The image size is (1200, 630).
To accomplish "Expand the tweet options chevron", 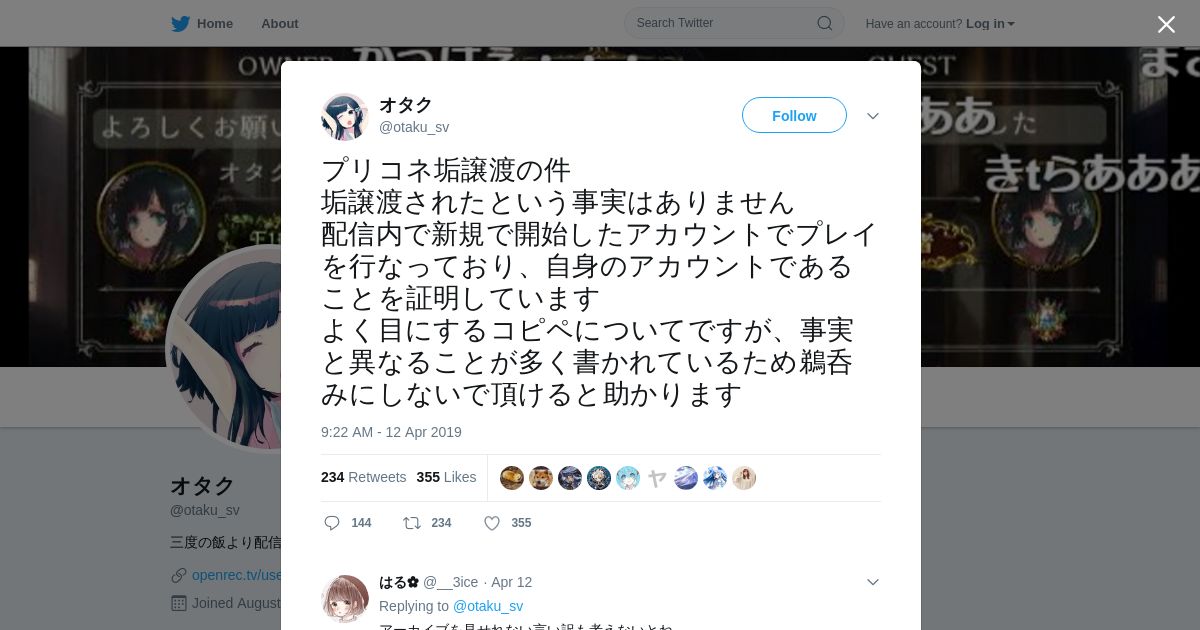I will (x=873, y=116).
